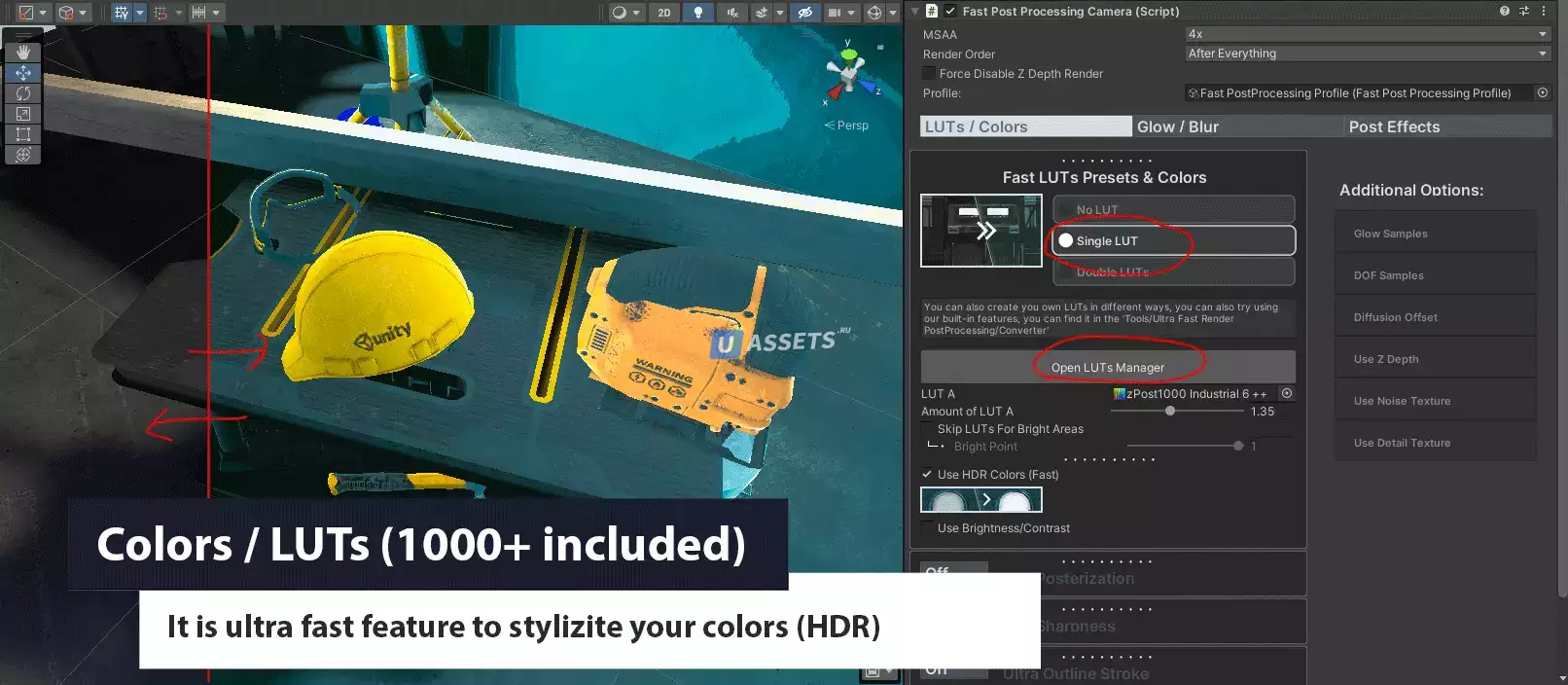1568x685 pixels.
Task: Enable Use Brightness/Contrast checkbox
Action: coord(928,527)
